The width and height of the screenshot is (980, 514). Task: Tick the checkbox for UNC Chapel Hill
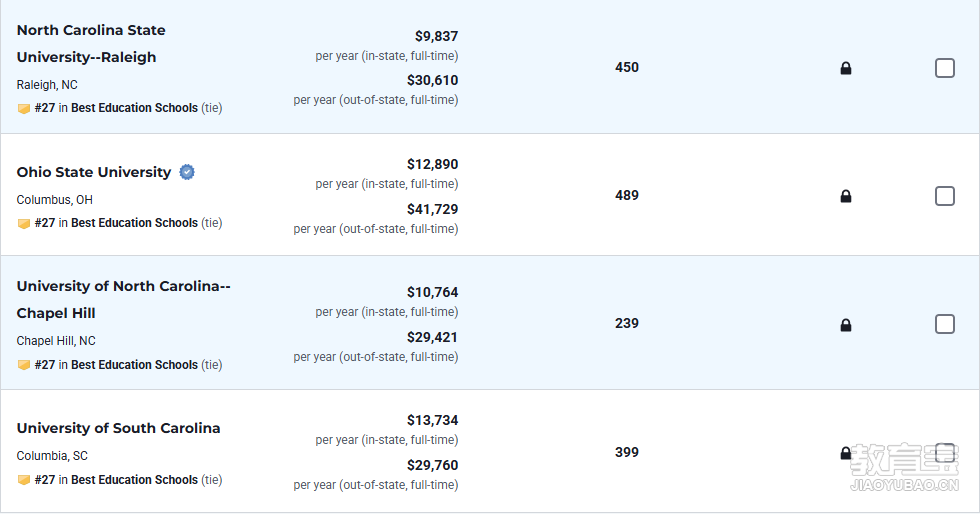tap(944, 324)
